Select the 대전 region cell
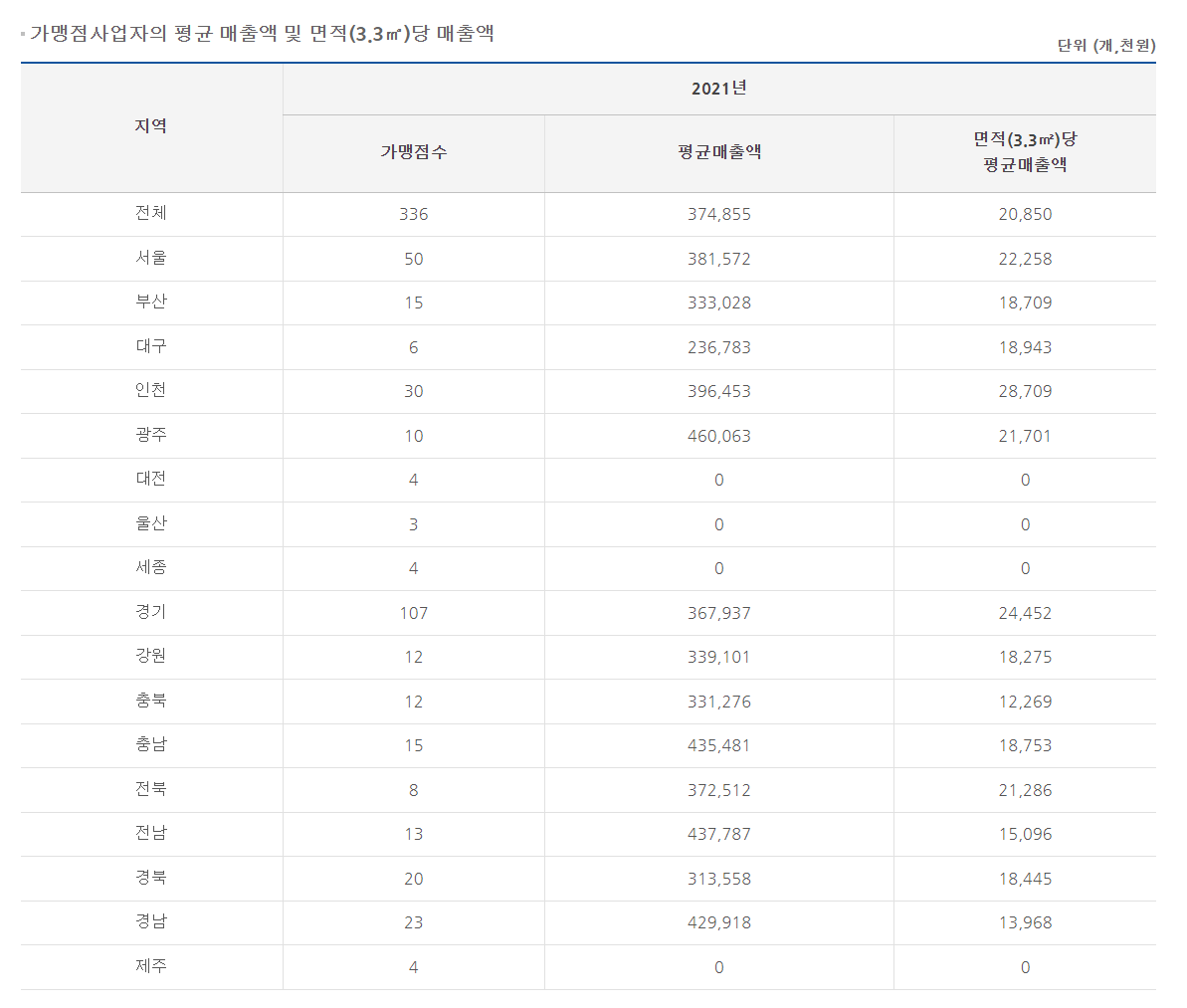 coord(151,480)
